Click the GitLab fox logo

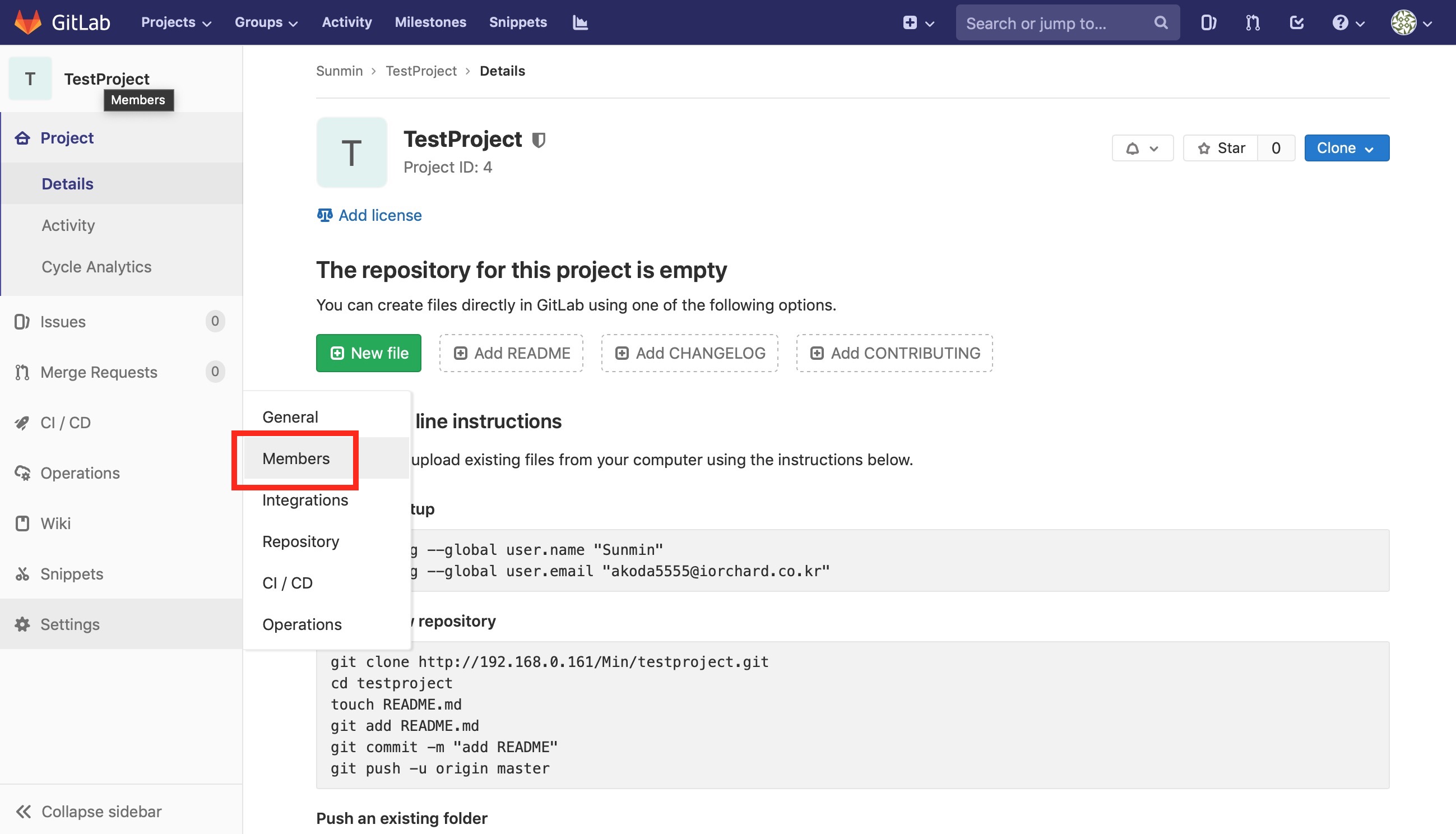tap(27, 22)
